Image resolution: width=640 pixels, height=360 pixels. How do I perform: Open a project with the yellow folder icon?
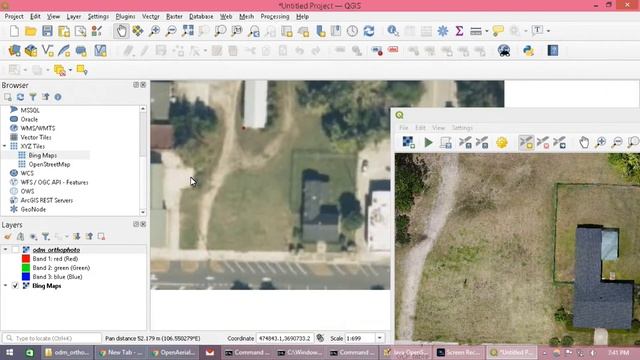click(31, 31)
